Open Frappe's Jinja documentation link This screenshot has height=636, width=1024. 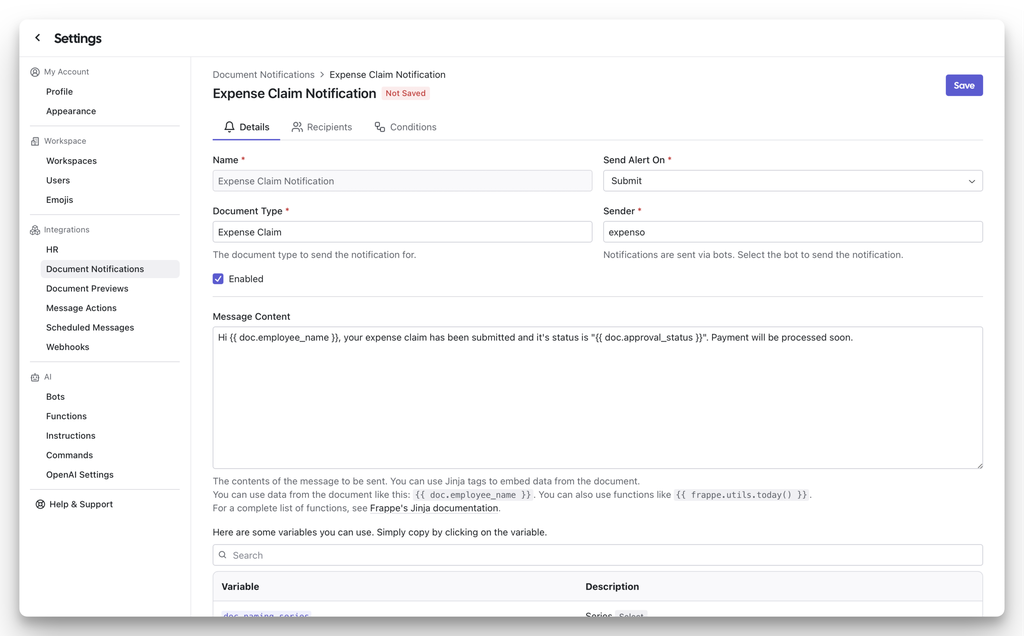pyautogui.click(x=434, y=508)
